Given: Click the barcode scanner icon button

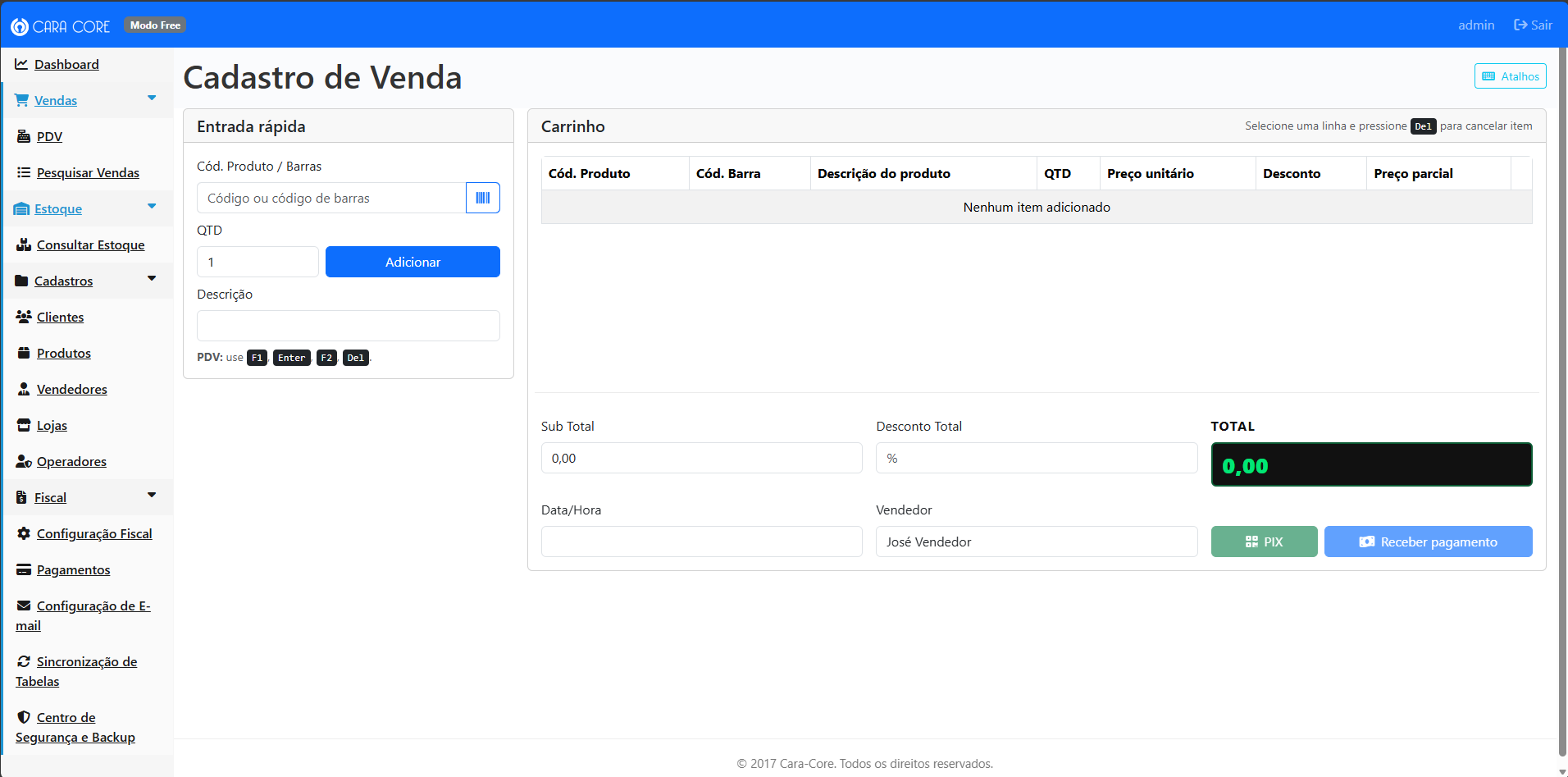Looking at the screenshot, I should click(482, 198).
